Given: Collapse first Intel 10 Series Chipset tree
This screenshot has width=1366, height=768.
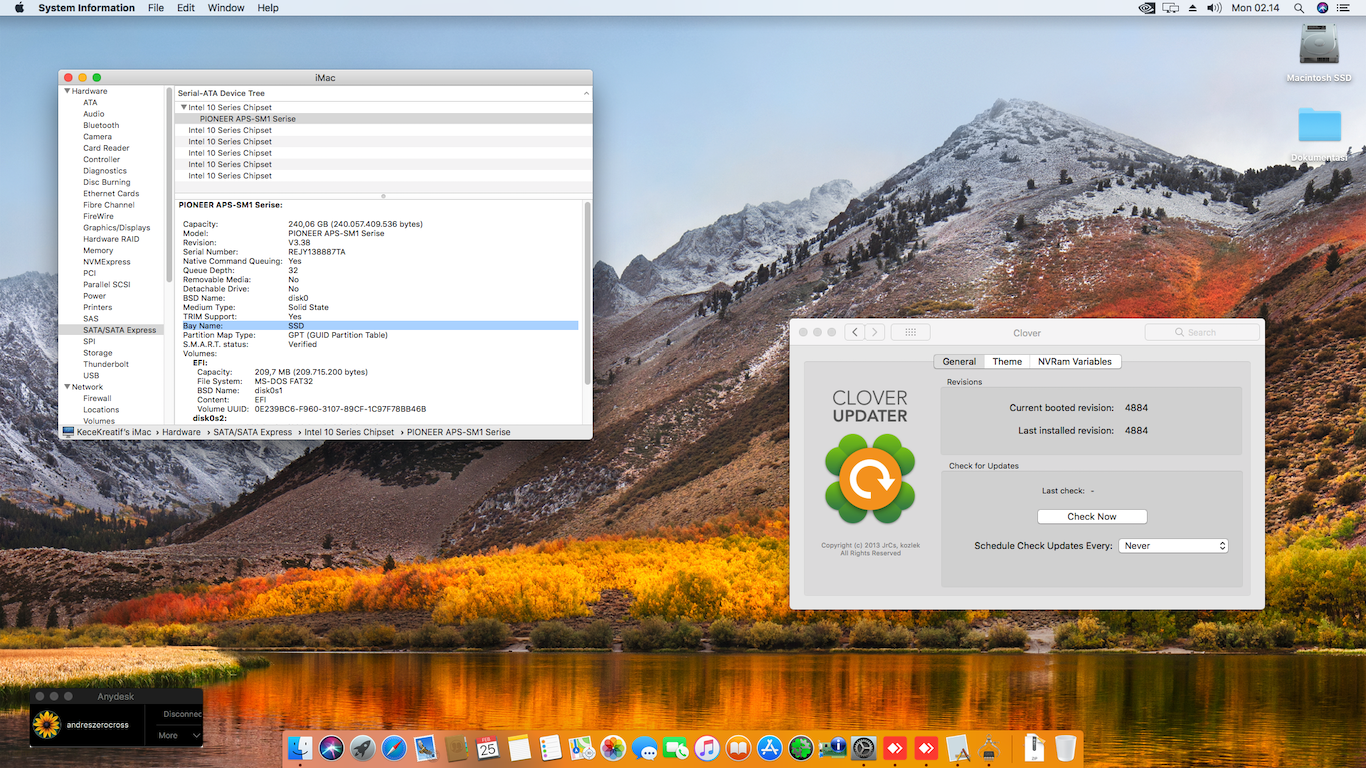Looking at the screenshot, I should coord(183,107).
